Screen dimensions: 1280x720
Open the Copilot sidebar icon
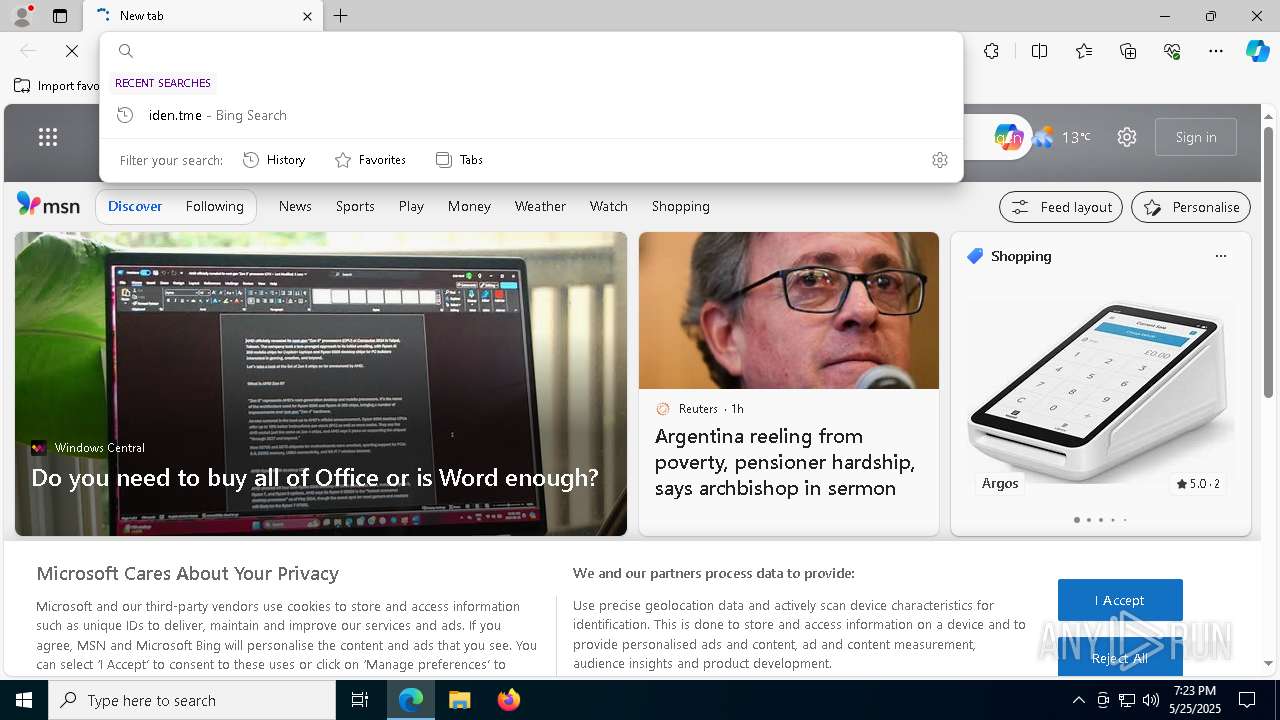pyautogui.click(x=1257, y=51)
